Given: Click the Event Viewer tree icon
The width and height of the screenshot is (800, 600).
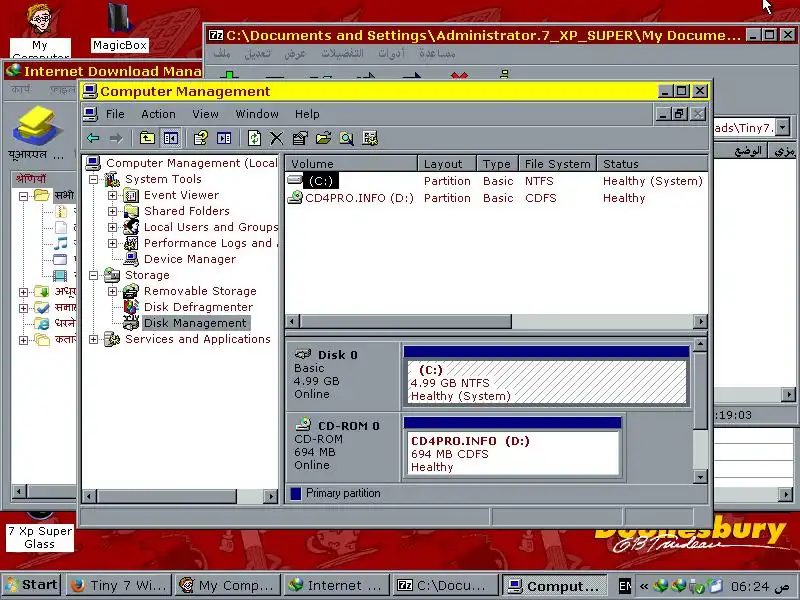Looking at the screenshot, I should (x=131, y=195).
